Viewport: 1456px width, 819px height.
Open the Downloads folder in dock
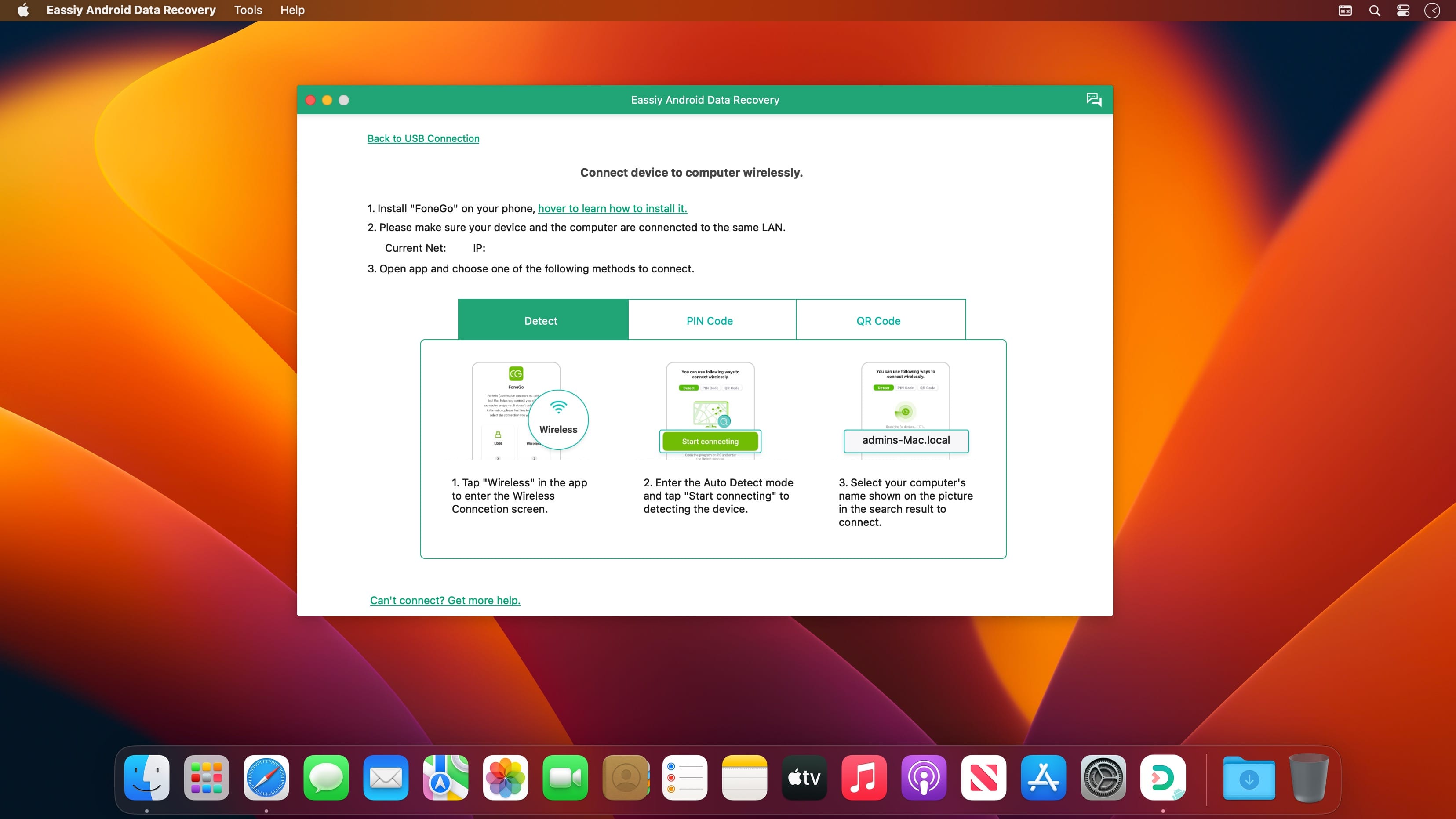[1249, 777]
